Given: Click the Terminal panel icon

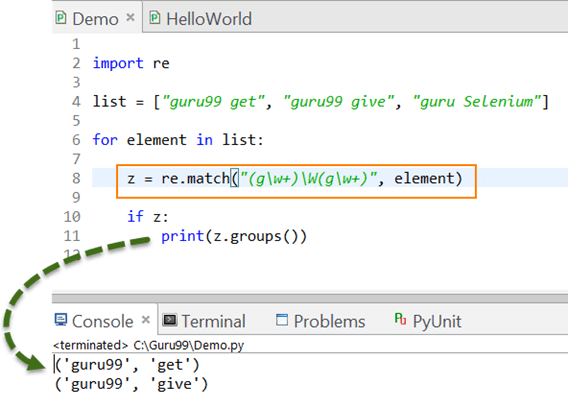Looking at the screenshot, I should [x=169, y=320].
